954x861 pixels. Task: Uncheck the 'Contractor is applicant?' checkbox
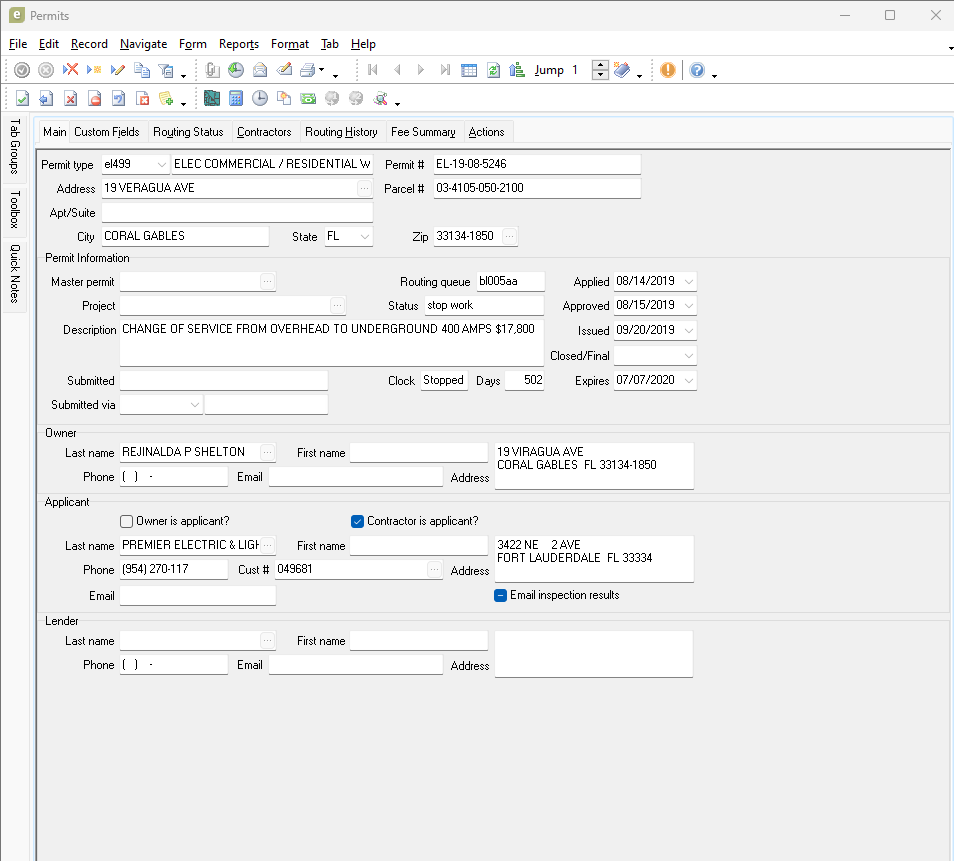click(358, 521)
